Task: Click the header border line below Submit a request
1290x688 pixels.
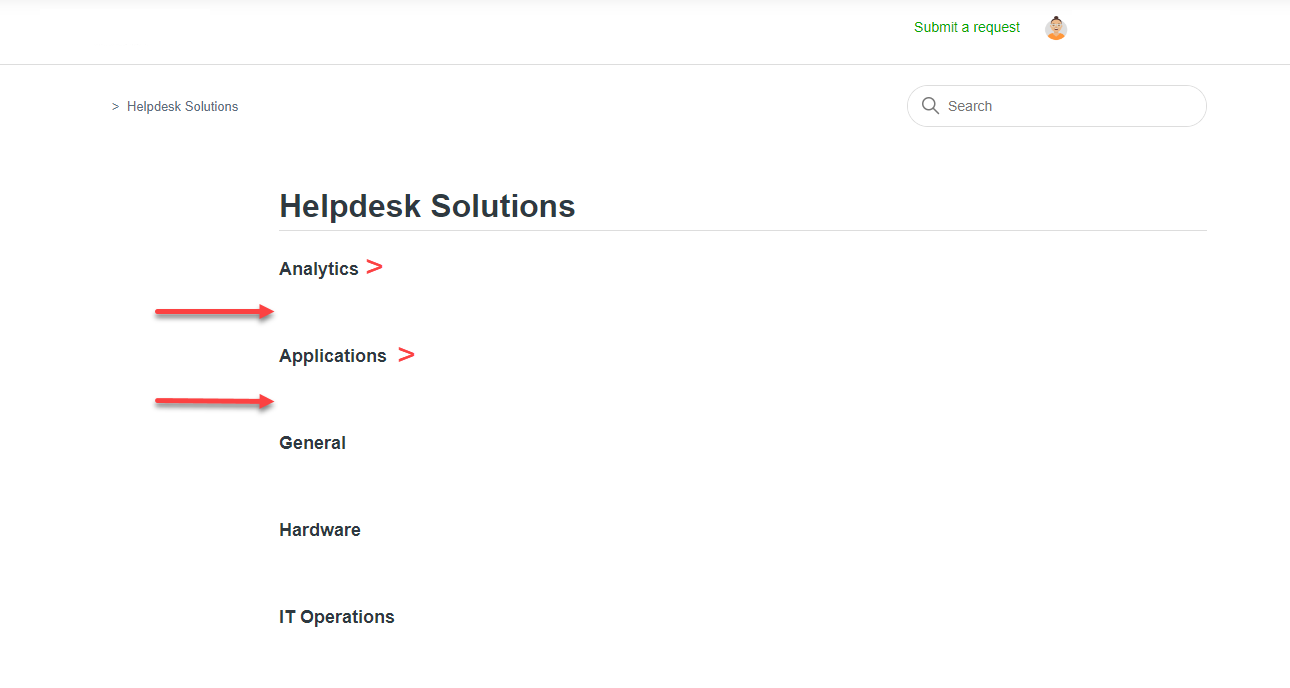Action: (967, 65)
